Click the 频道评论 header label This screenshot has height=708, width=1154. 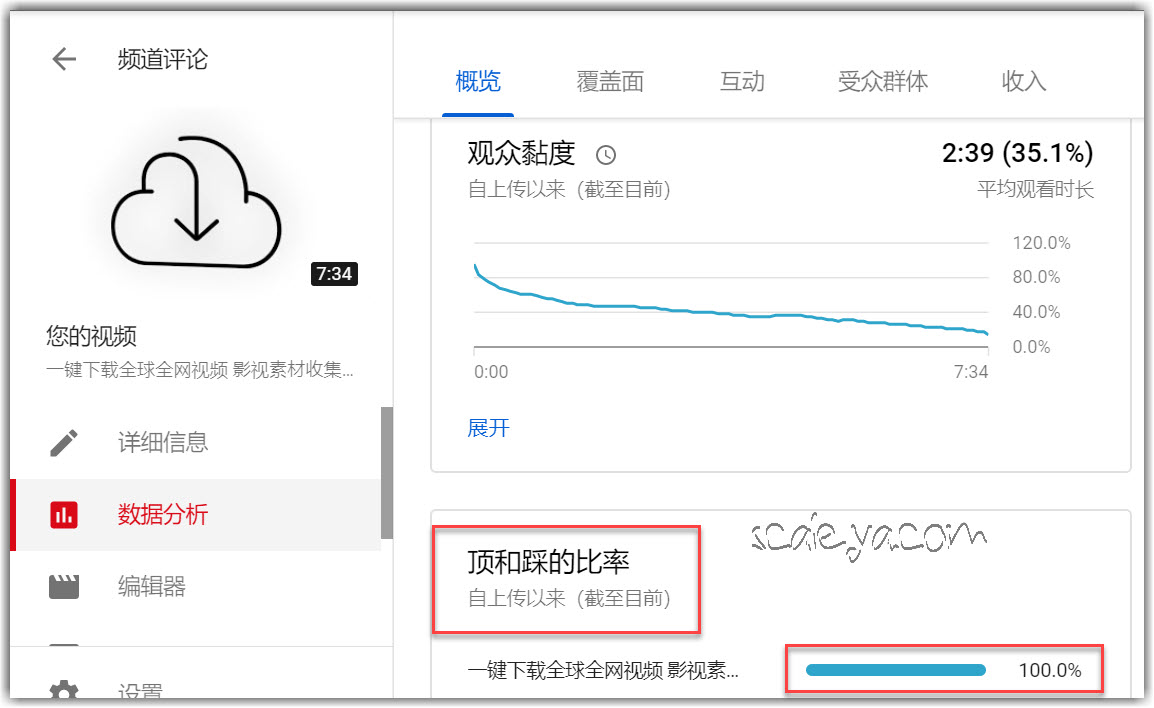point(162,59)
